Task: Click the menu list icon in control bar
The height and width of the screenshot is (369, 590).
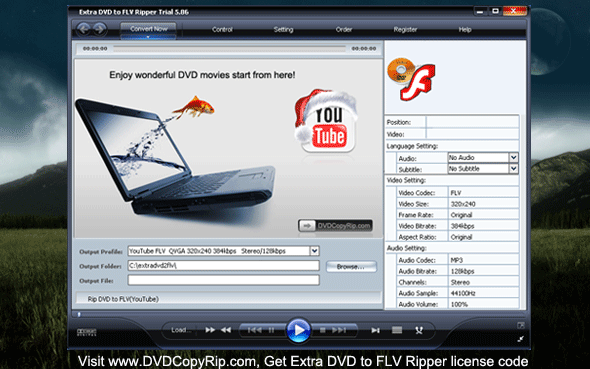Action: click(397, 330)
